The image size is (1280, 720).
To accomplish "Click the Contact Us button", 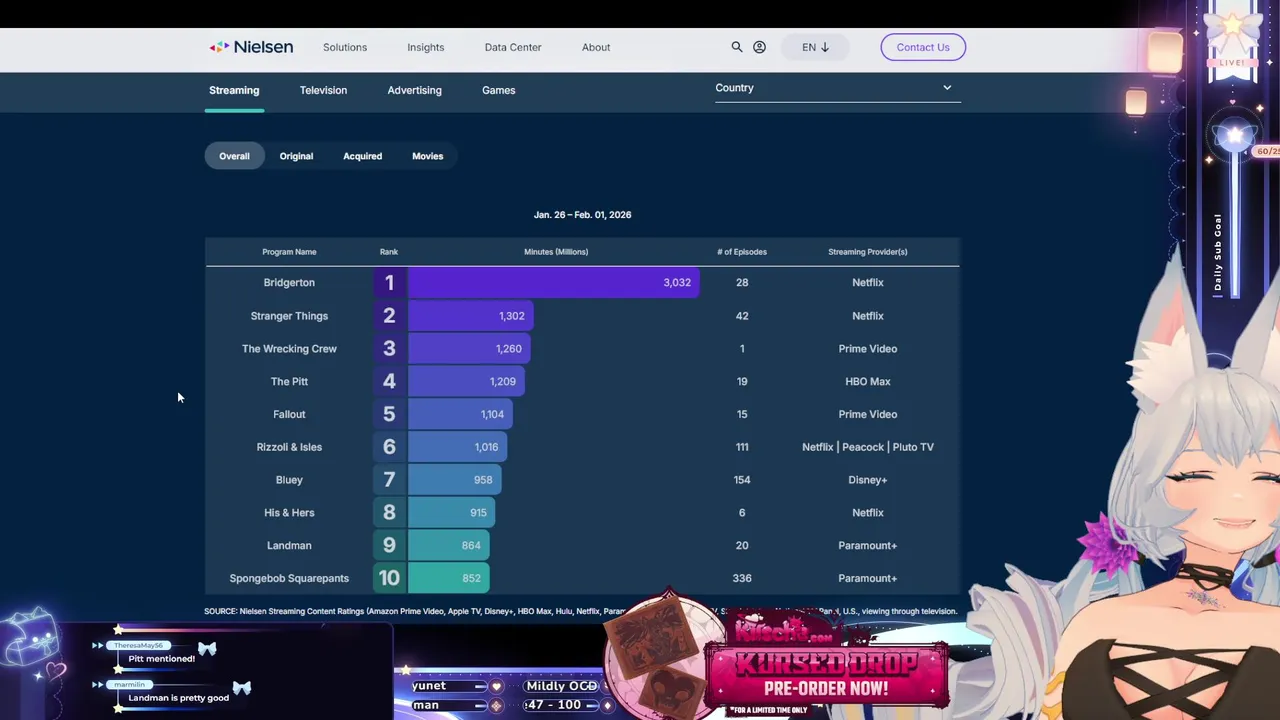I will coord(923,47).
